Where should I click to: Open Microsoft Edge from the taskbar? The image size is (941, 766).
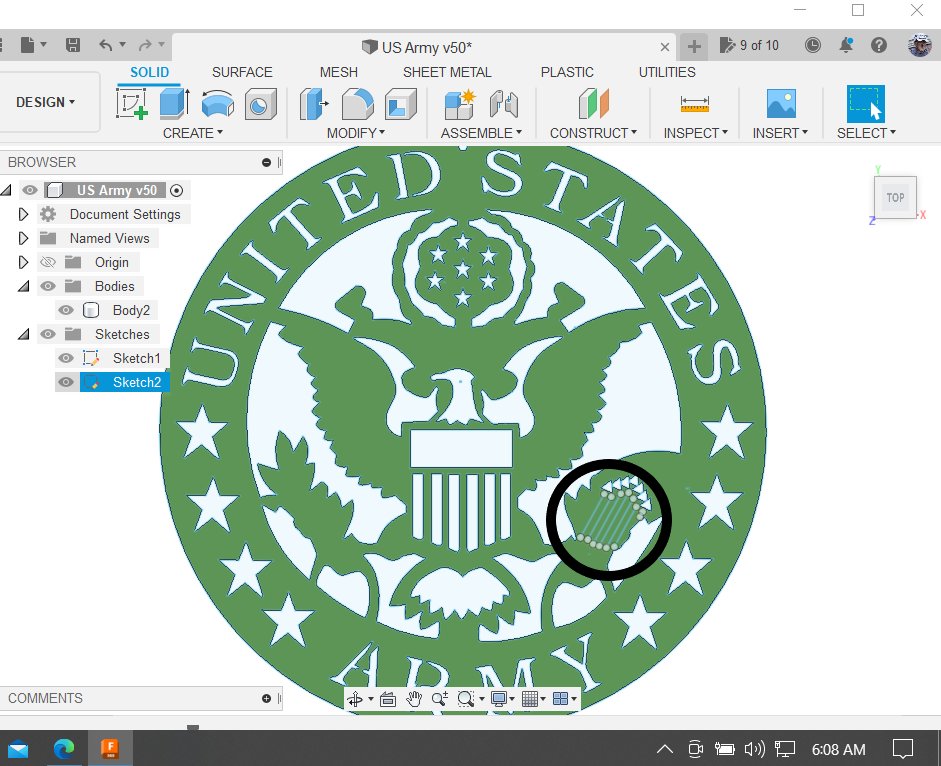click(x=64, y=749)
